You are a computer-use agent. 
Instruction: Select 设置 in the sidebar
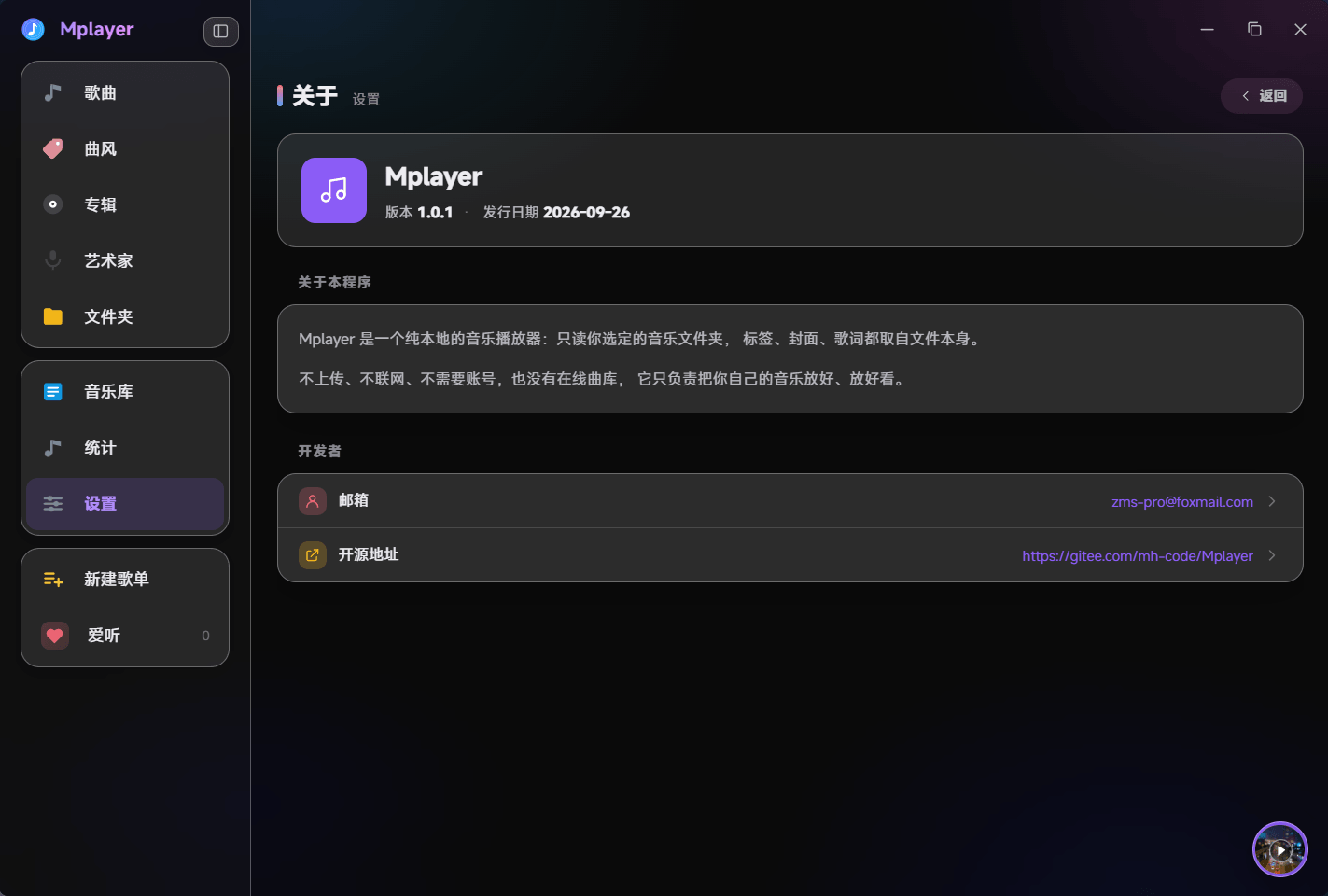click(x=125, y=504)
